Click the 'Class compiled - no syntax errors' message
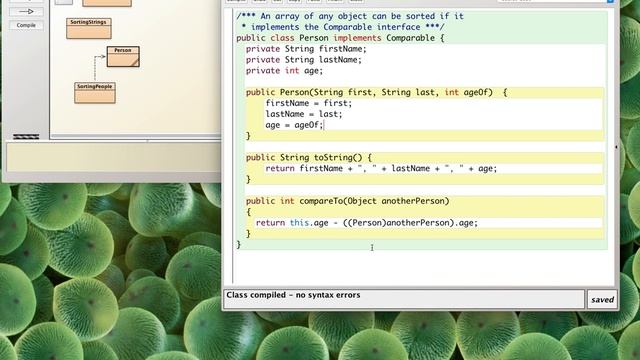 [x=293, y=295]
